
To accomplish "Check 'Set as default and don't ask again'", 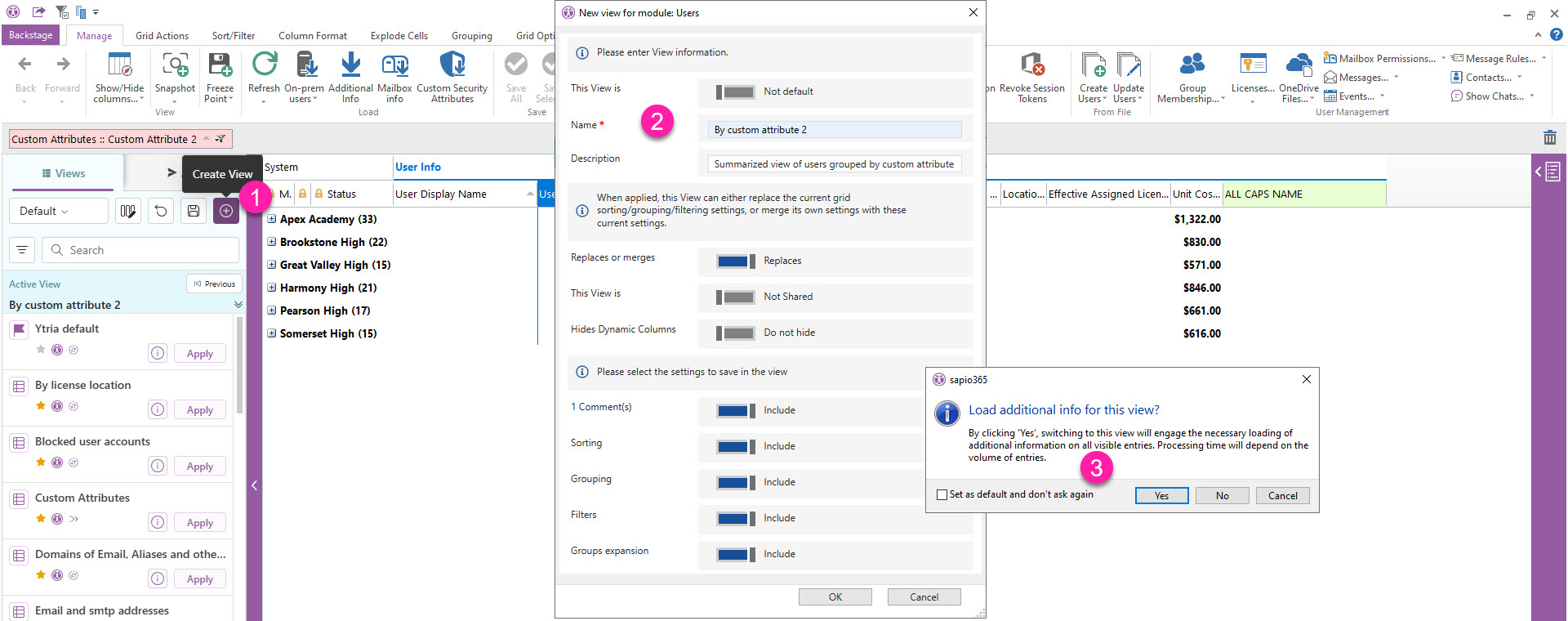I will coord(942,495).
